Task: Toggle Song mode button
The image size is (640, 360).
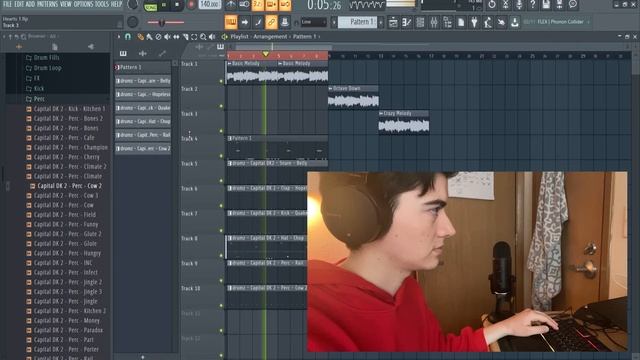Action: click(151, 6)
